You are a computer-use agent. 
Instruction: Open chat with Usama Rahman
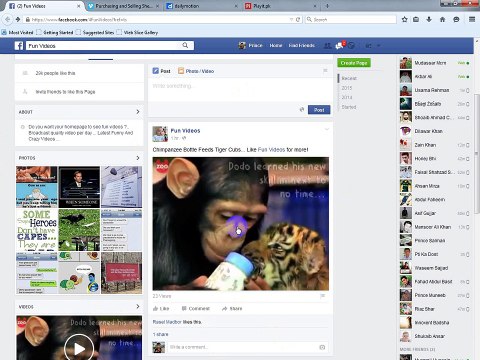[435, 90]
